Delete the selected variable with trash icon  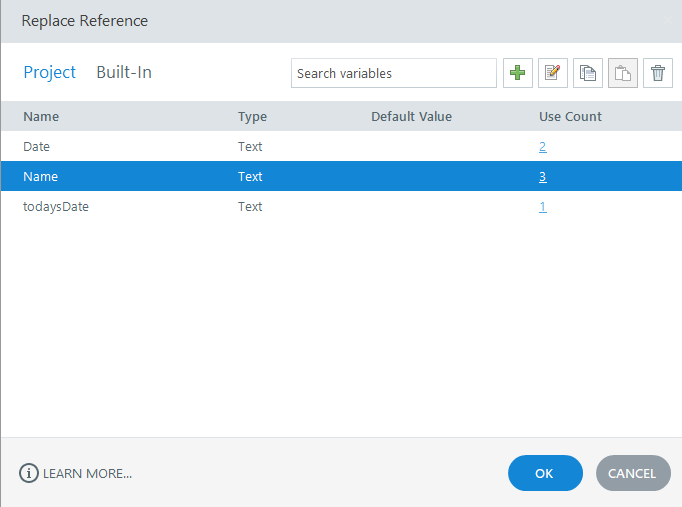(x=658, y=73)
